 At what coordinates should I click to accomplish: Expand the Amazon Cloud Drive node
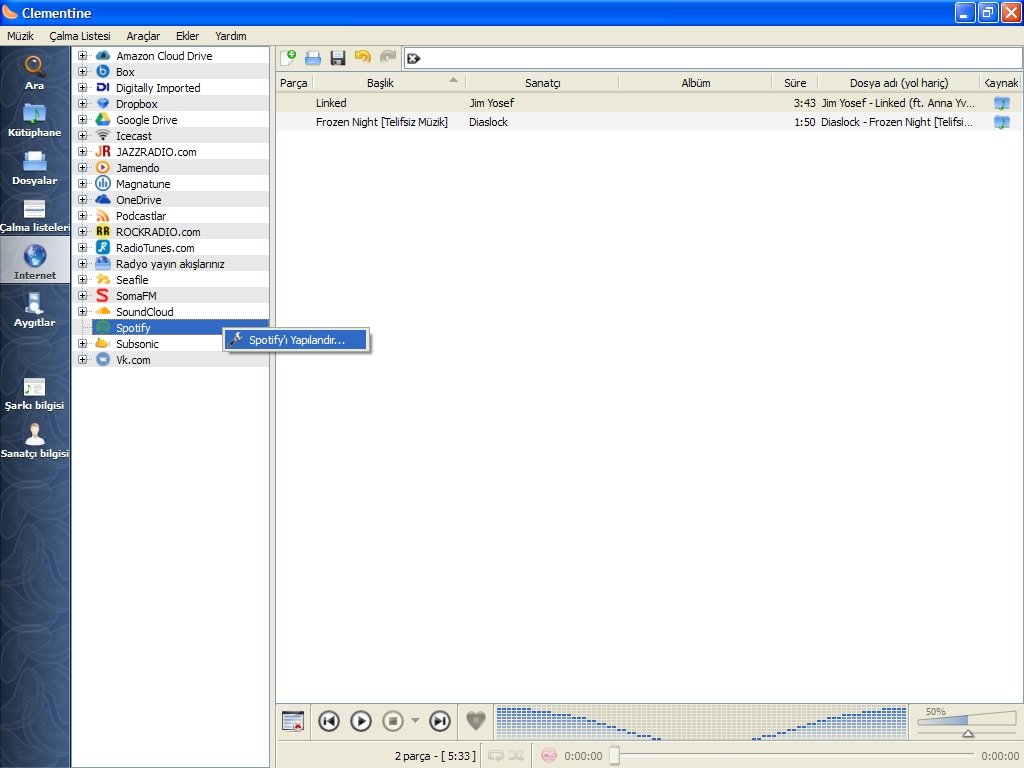click(x=82, y=56)
